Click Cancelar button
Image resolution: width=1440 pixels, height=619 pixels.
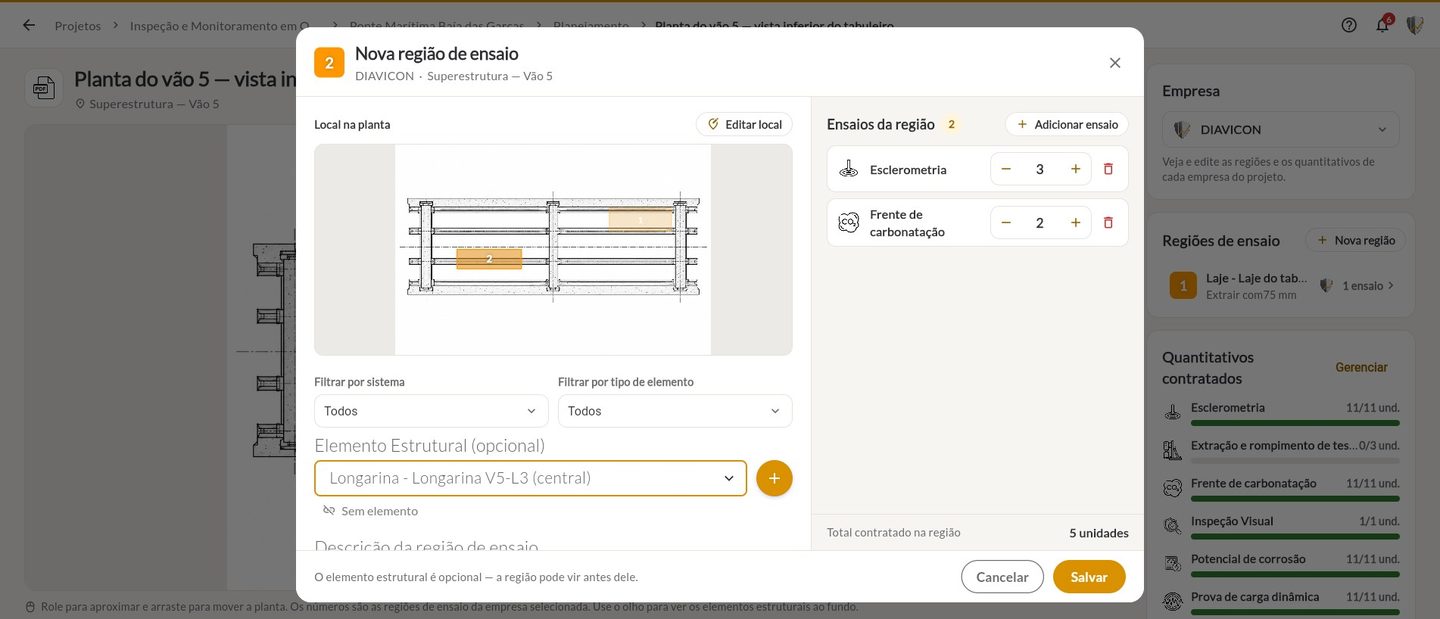[x=1002, y=577]
